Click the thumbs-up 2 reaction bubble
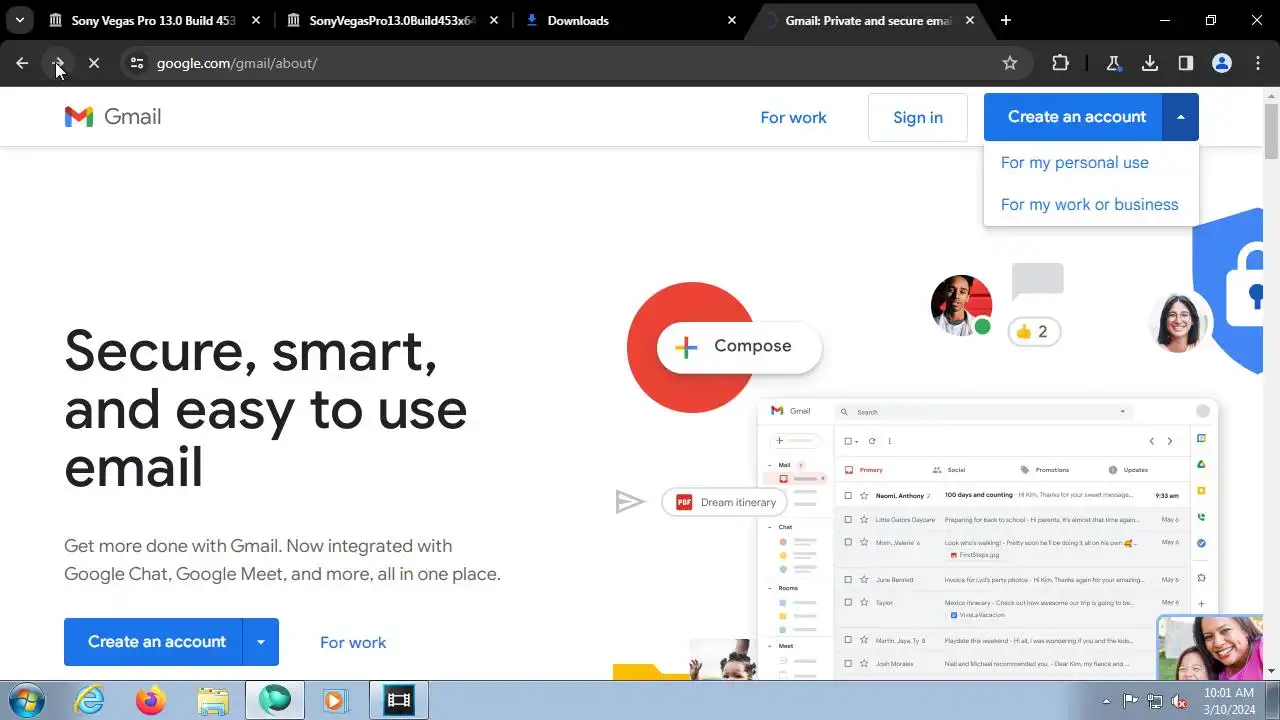The image size is (1280, 720). (x=1033, y=331)
